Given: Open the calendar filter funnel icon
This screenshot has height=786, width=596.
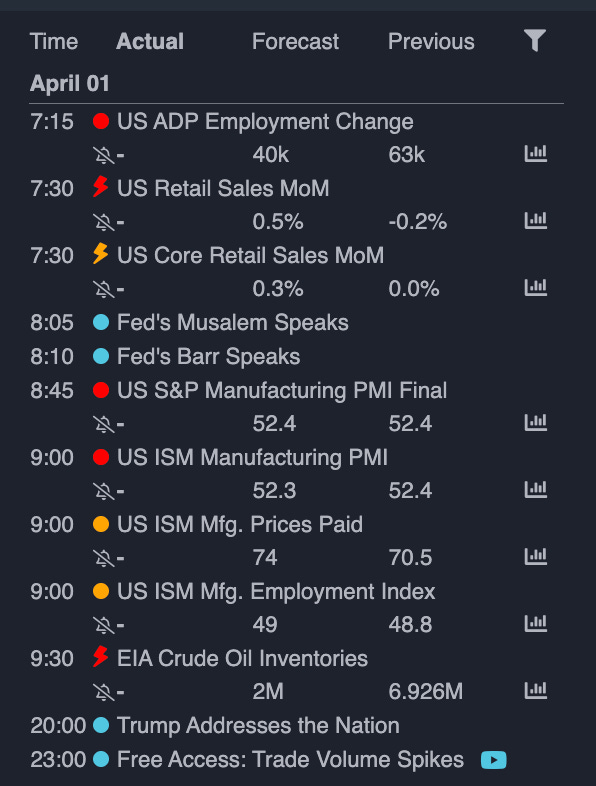Looking at the screenshot, I should coord(535,41).
